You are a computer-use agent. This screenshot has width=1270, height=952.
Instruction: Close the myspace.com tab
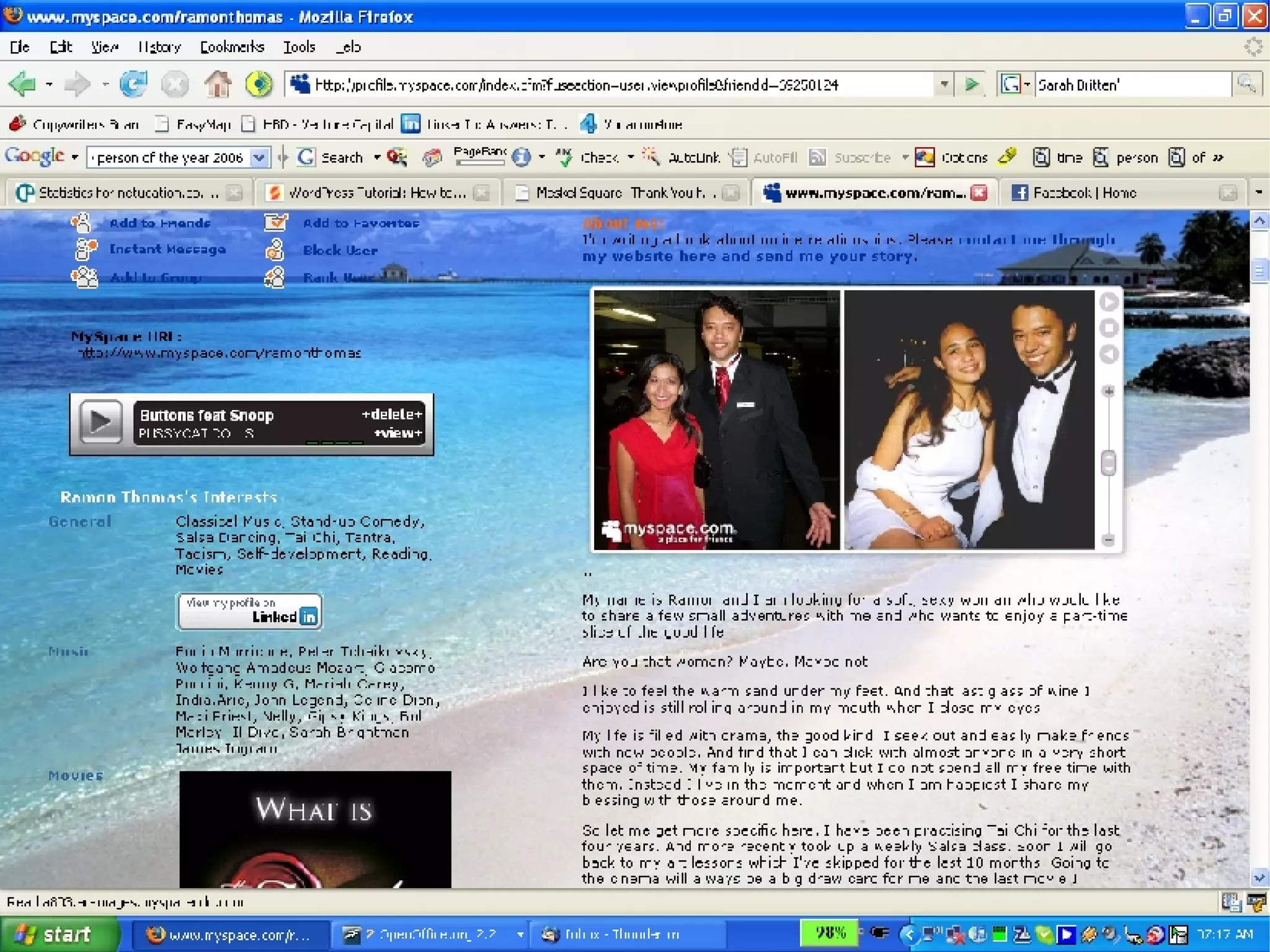click(979, 193)
